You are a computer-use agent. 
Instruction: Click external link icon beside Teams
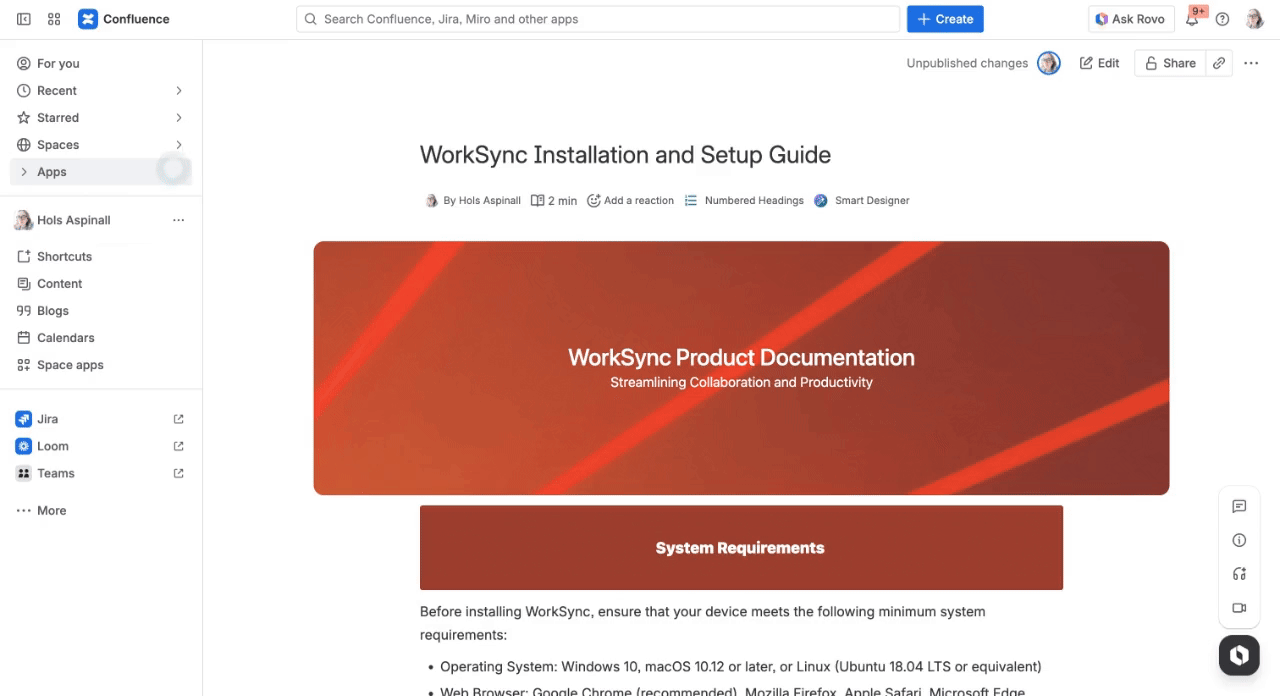(179, 473)
